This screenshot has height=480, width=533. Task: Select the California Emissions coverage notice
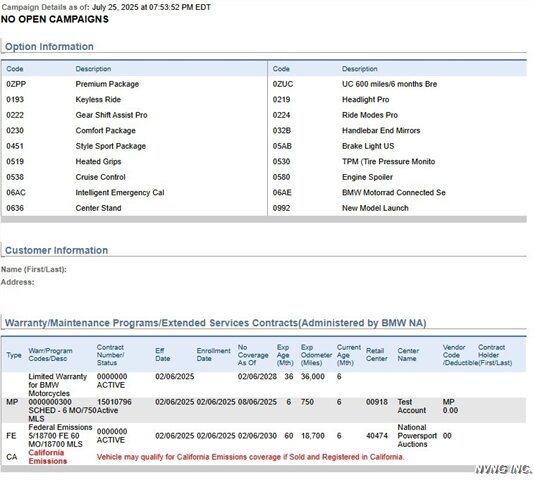251,457
